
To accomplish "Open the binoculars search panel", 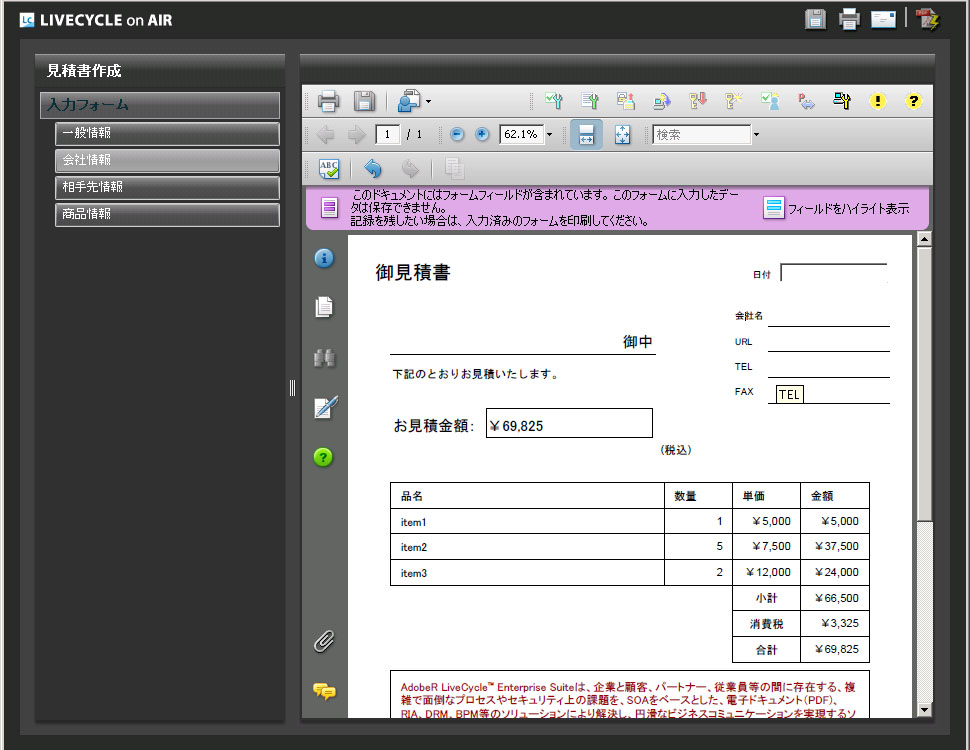I will click(324, 358).
